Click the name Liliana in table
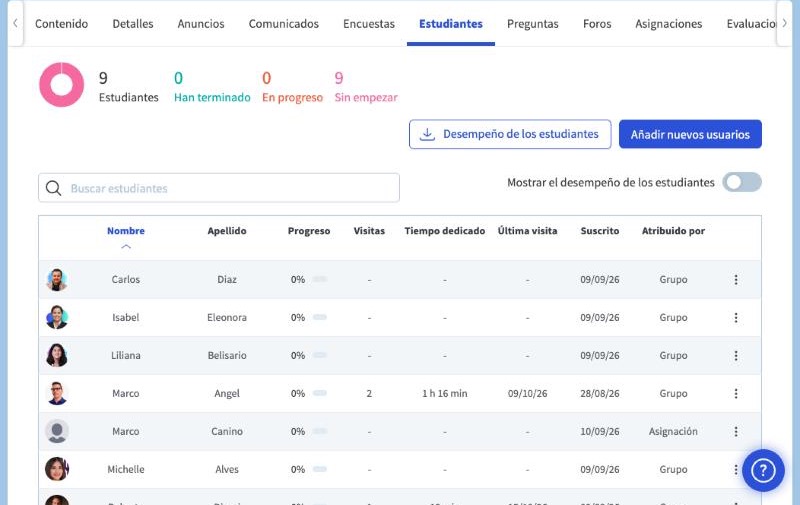The image size is (800, 505). (x=126, y=356)
